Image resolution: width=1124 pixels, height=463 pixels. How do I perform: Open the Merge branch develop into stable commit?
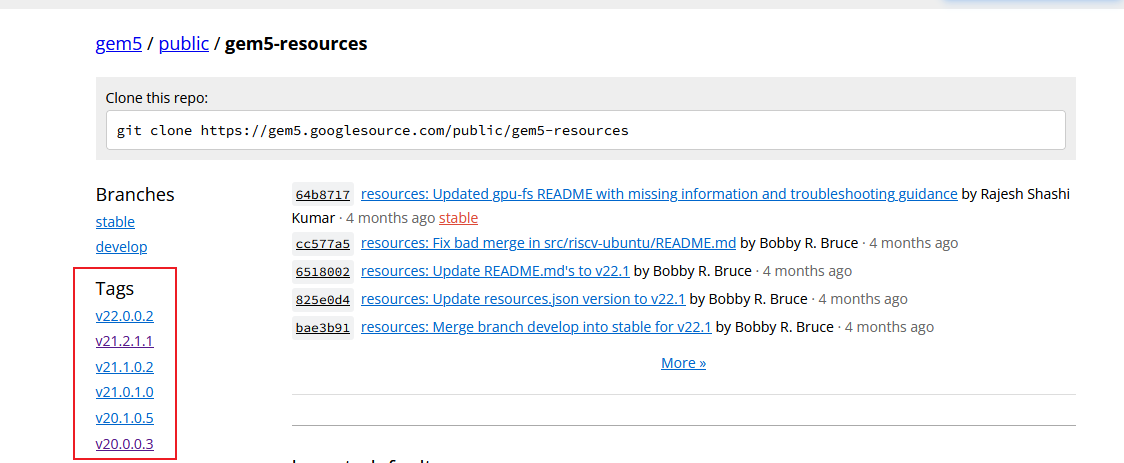point(535,327)
